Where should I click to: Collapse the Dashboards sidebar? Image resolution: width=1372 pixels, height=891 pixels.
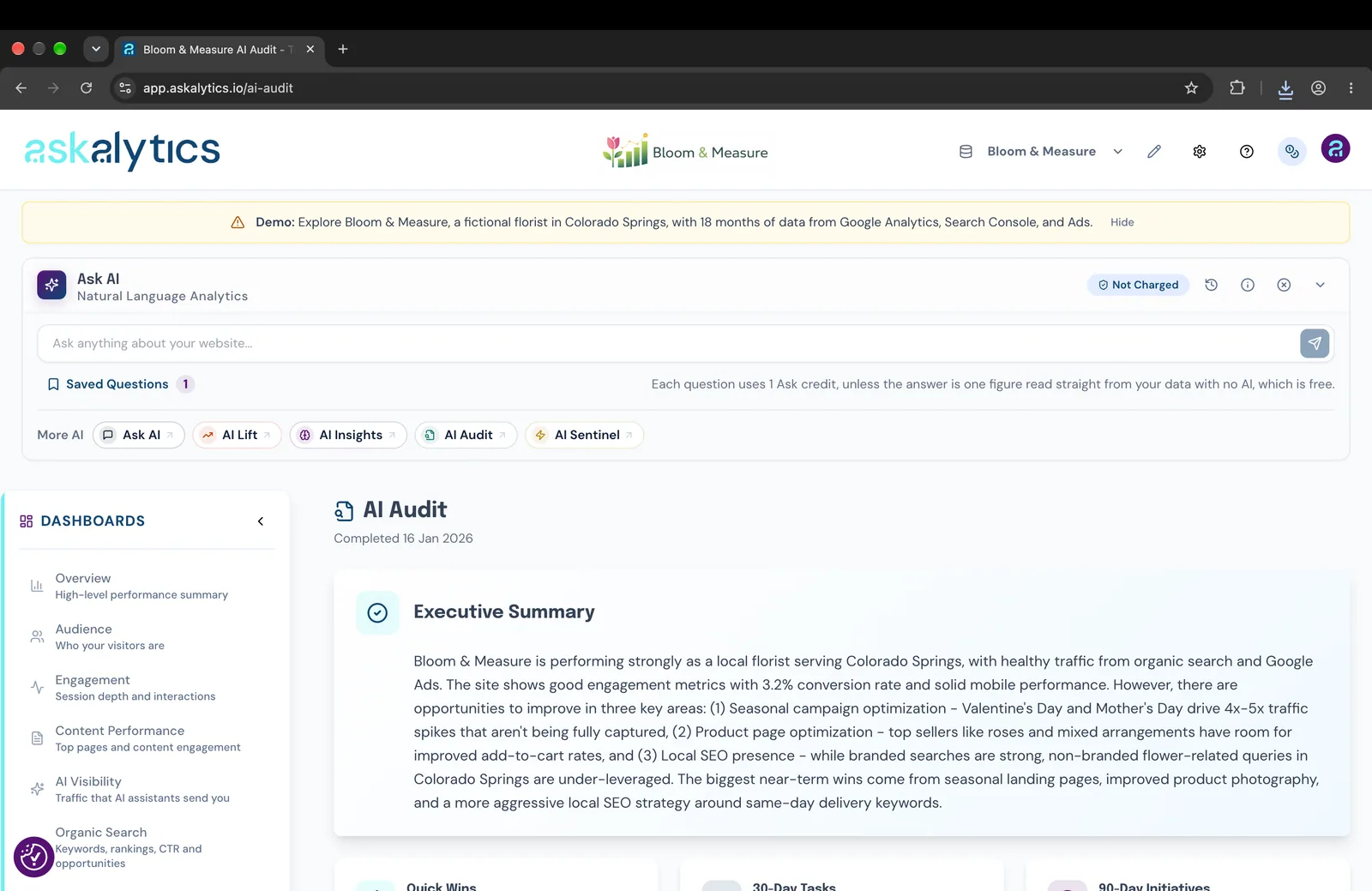[x=261, y=521]
